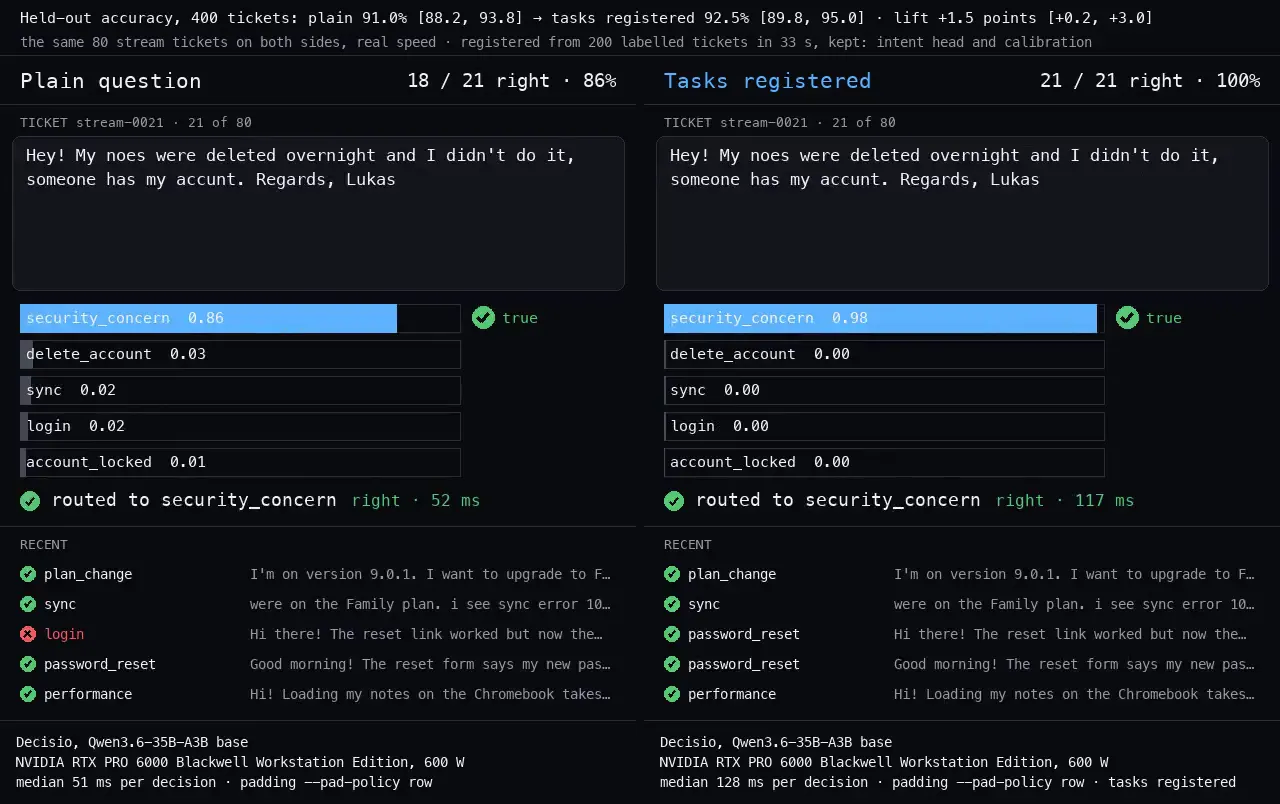Click the right 'TICKET stream-0021 · 21 of 80' label
Viewport: 1280px width, 804px height.
click(x=780, y=123)
